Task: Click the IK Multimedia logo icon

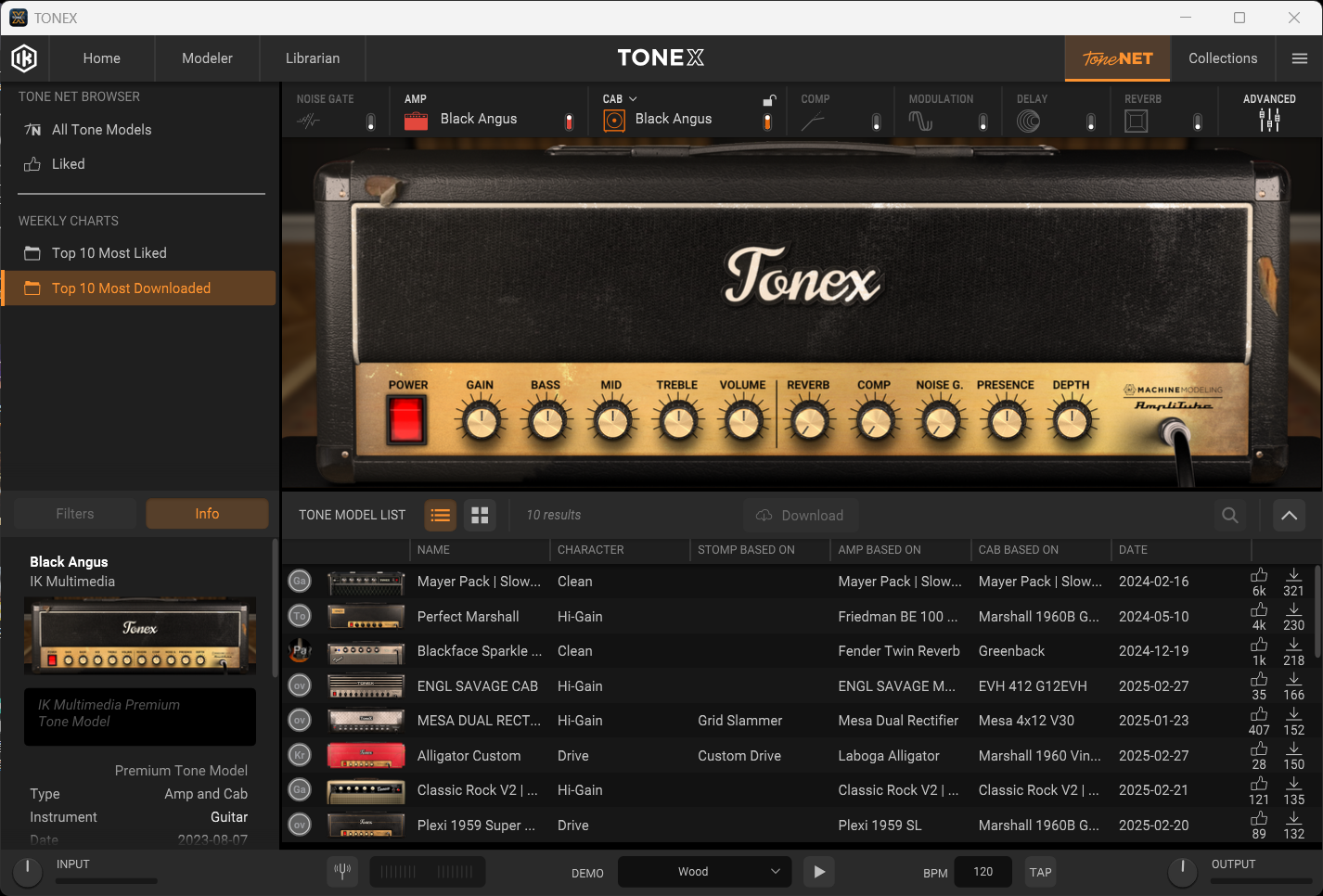Action: coord(24,58)
